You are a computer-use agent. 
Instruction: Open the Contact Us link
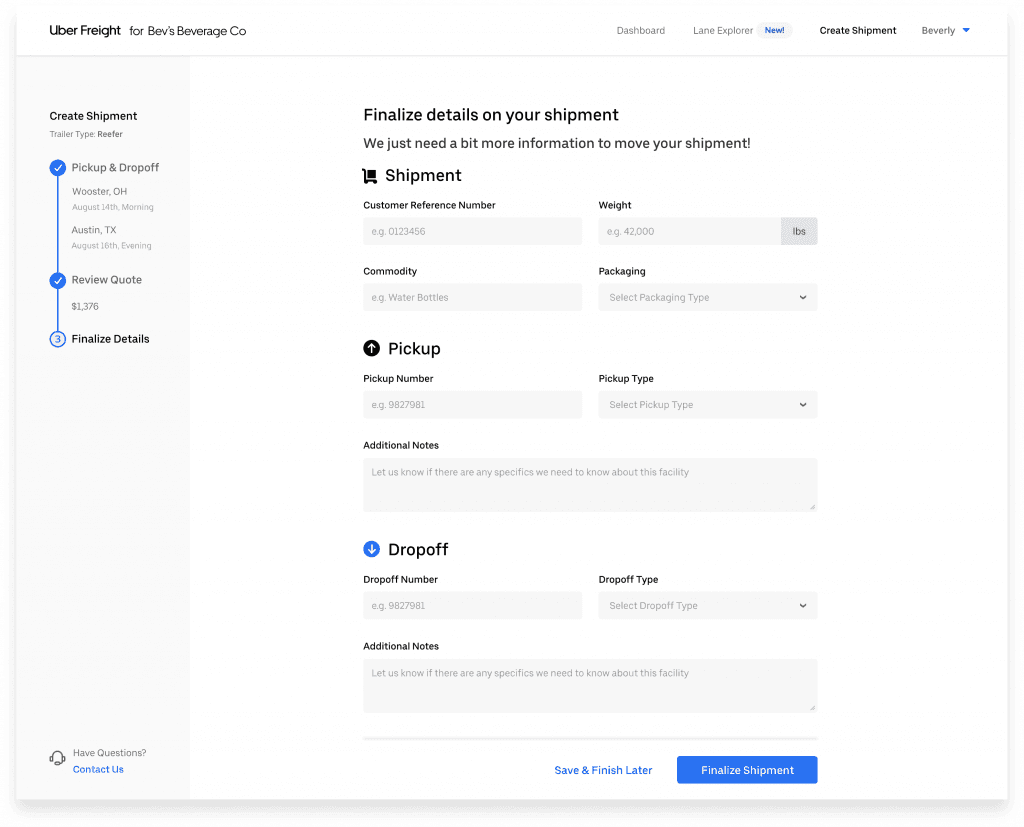tap(98, 769)
